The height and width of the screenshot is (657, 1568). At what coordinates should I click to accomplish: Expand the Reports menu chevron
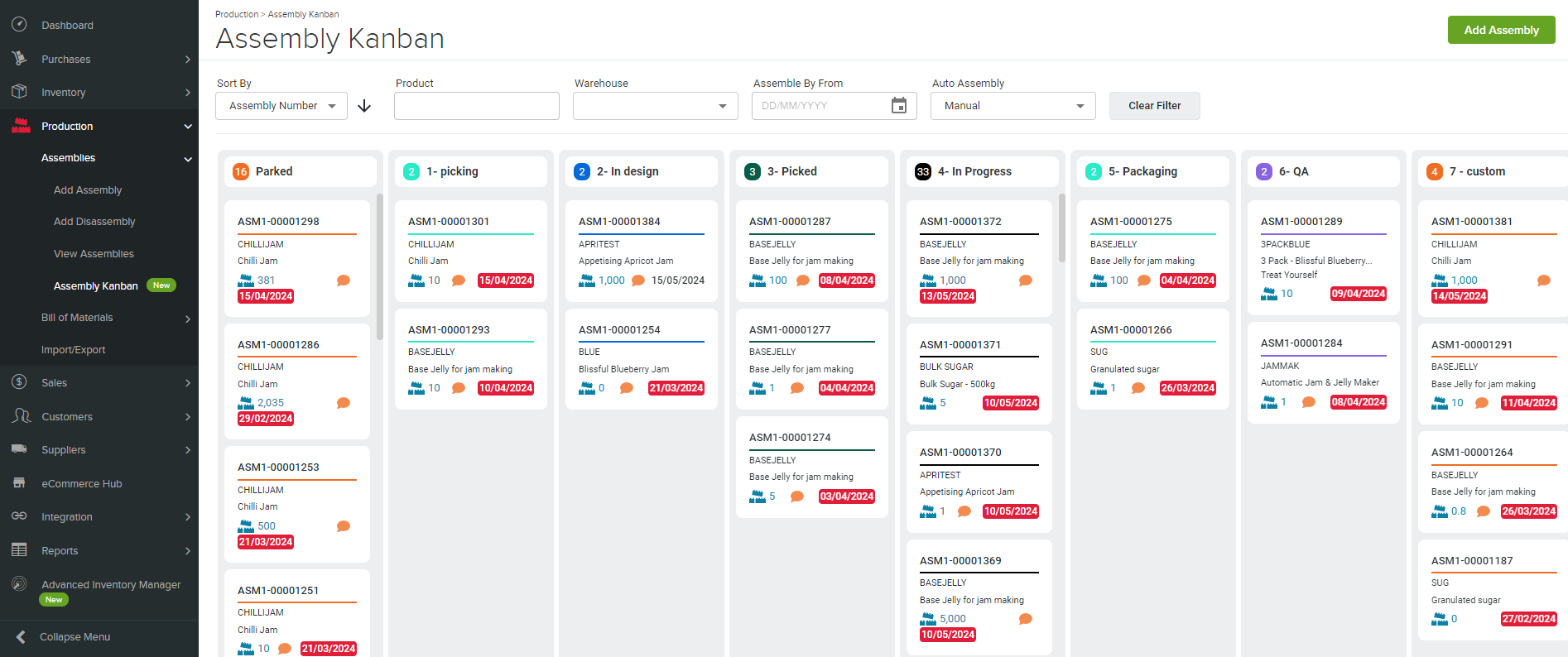click(188, 551)
